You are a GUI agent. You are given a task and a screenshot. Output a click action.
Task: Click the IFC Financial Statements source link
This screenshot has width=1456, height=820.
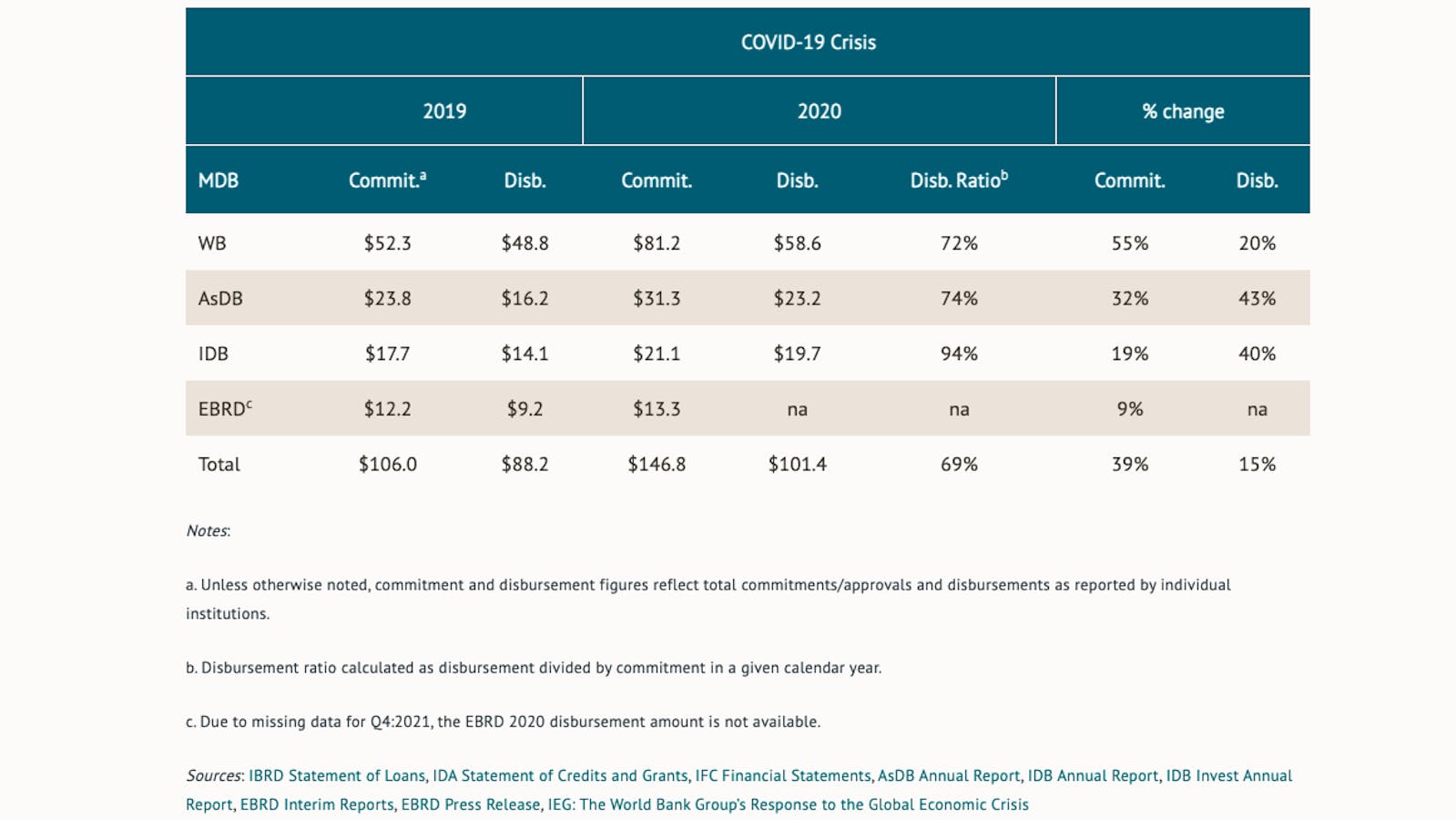pos(783,775)
